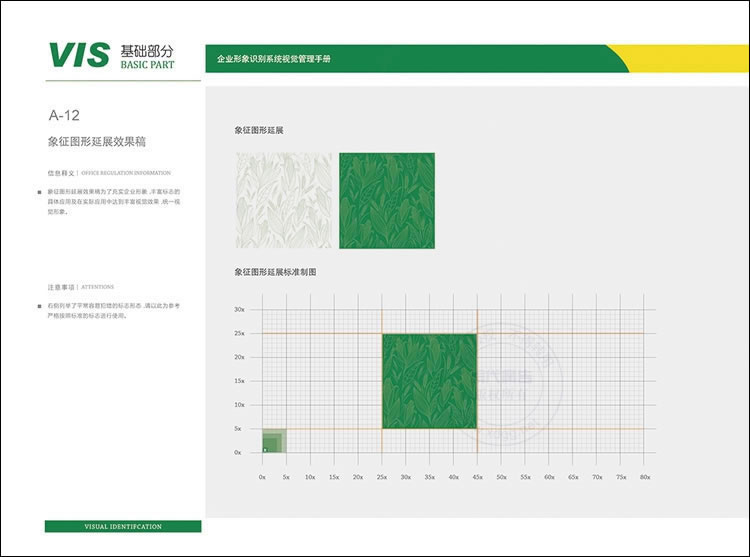Click the 30x label on vertical axis
This screenshot has height=557, width=750.
click(x=239, y=309)
